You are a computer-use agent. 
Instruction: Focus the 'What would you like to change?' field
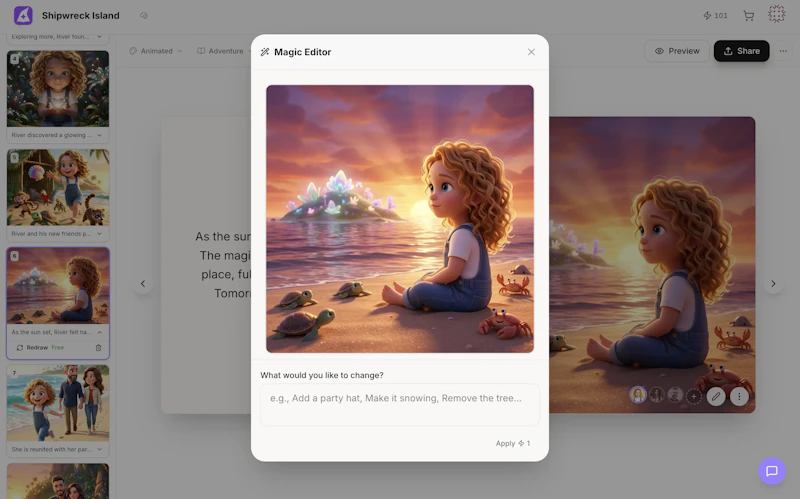pyautogui.click(x=399, y=405)
